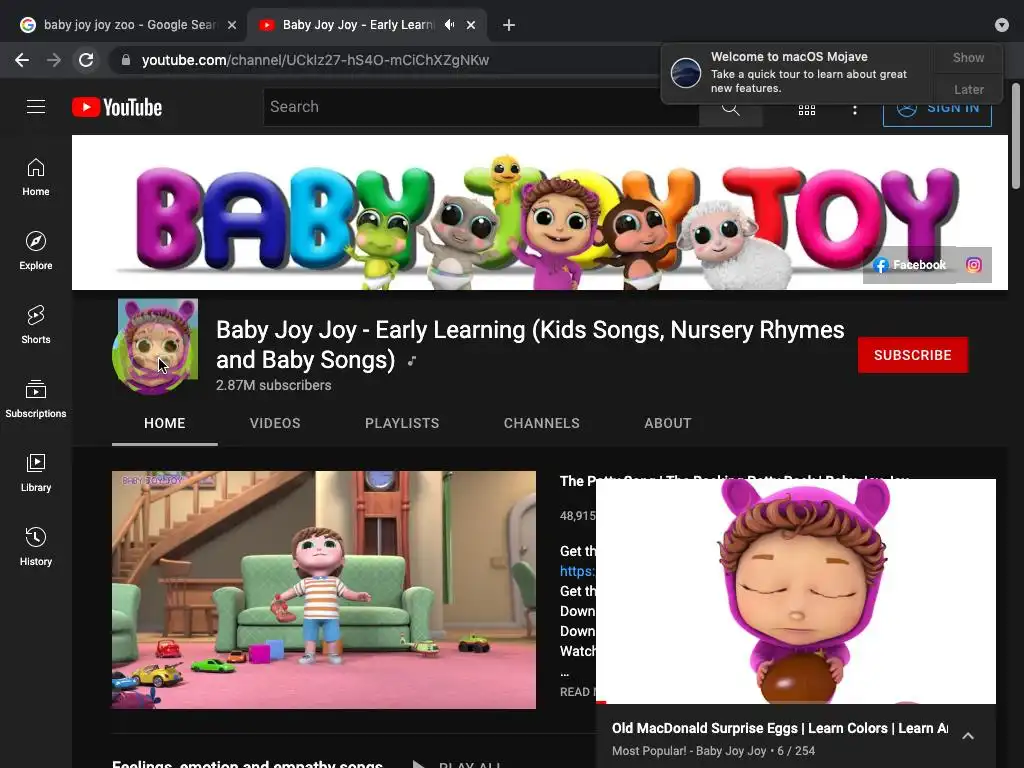Screen dimensions: 1024x768
Task: Click the lock icon in address bar
Action: 126,60
